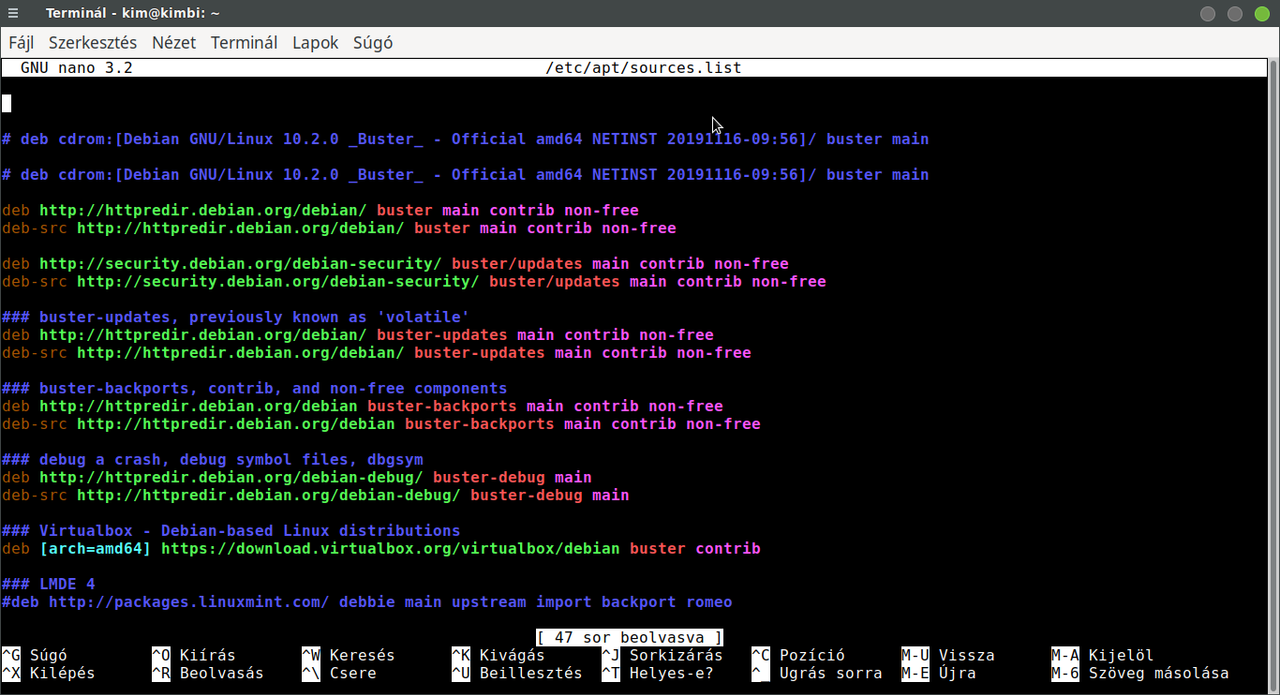
Task: Click the deb security.debian.org buster/updates line
Action: pos(395,264)
